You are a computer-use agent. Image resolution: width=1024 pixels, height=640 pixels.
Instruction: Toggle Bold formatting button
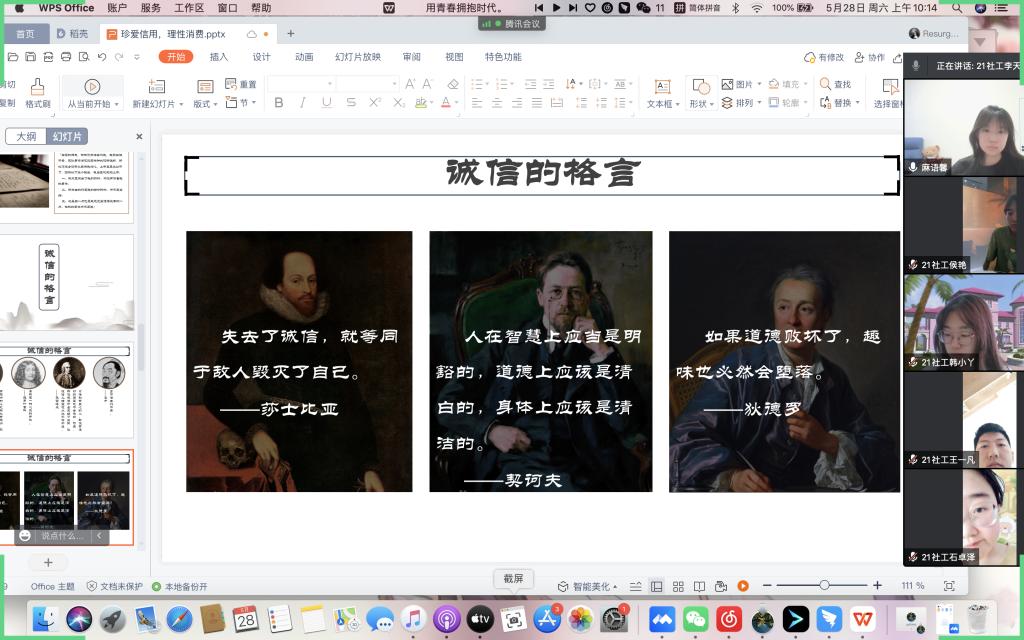coord(279,103)
